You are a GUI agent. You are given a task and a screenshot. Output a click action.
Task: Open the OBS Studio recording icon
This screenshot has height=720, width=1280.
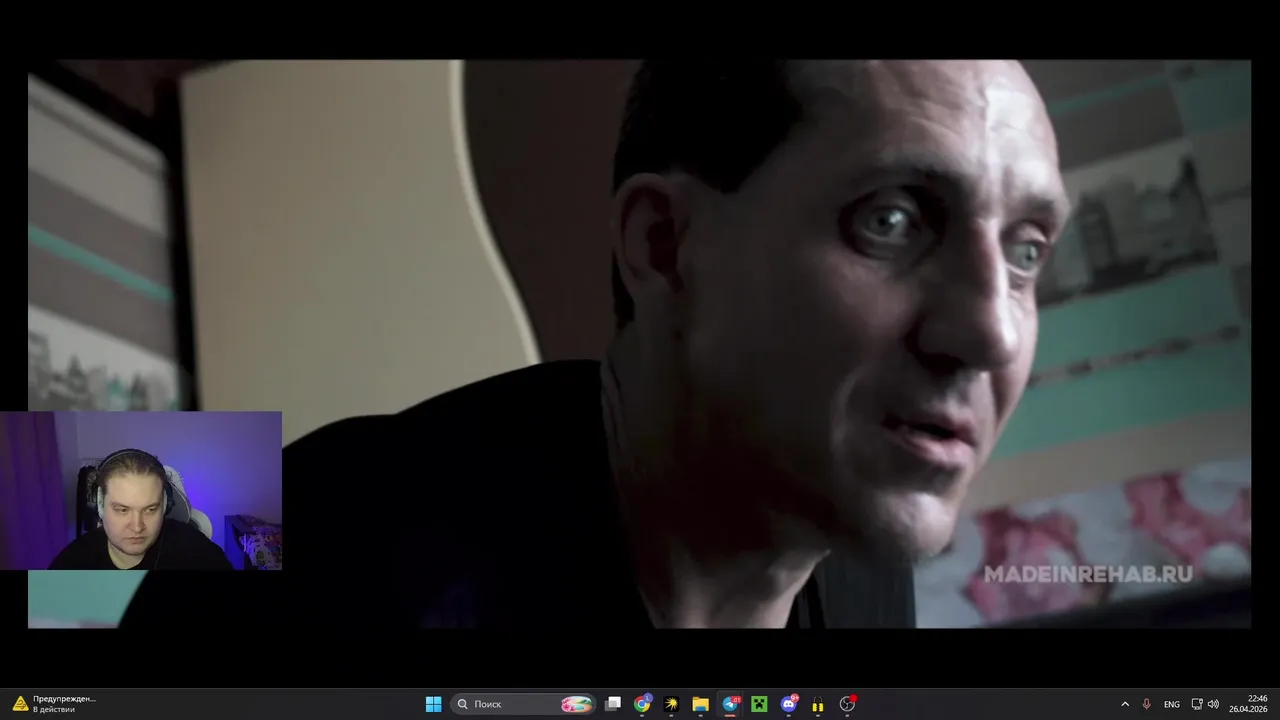point(847,704)
